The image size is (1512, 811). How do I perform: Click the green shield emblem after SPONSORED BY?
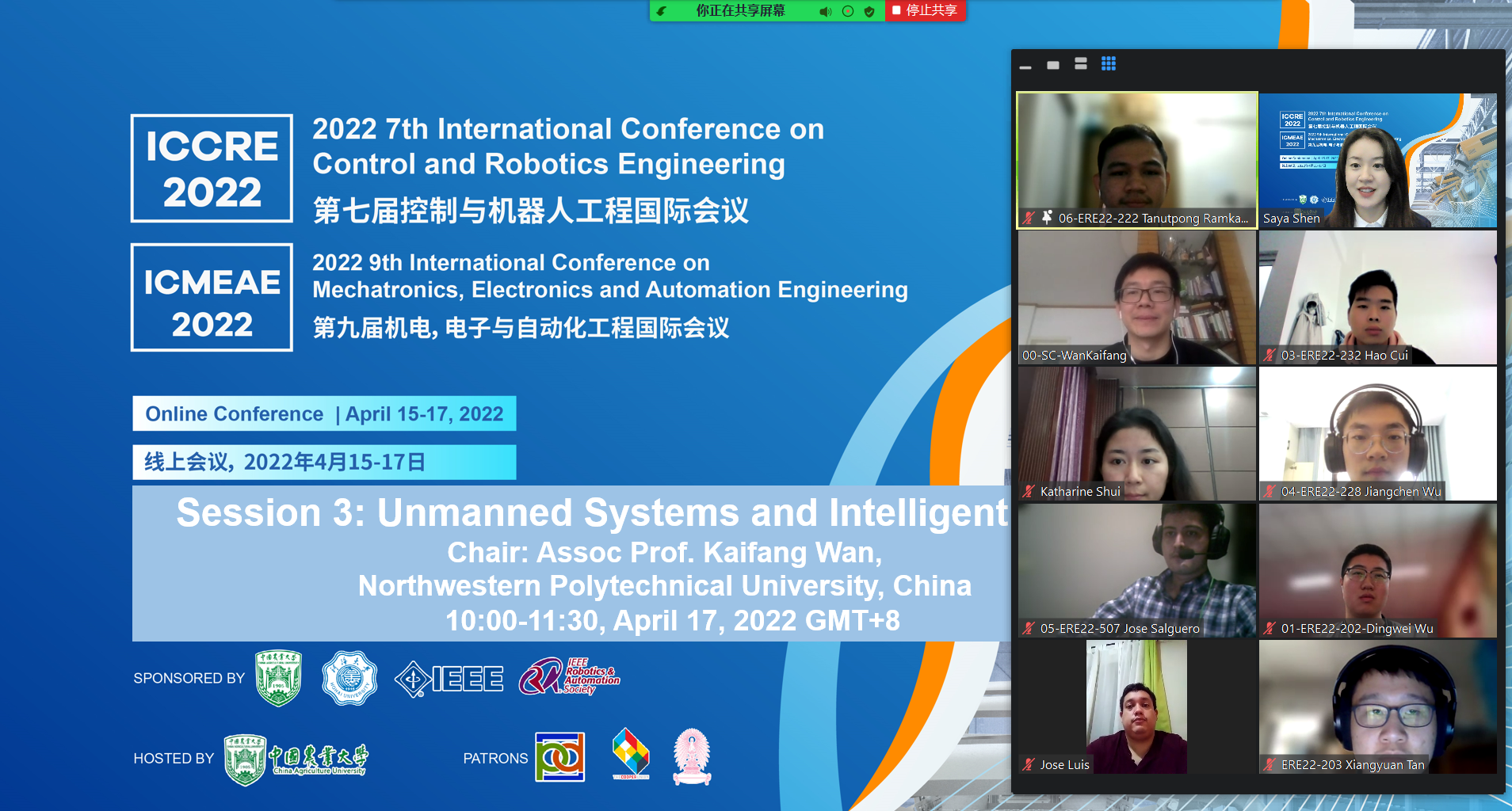pyautogui.click(x=278, y=678)
